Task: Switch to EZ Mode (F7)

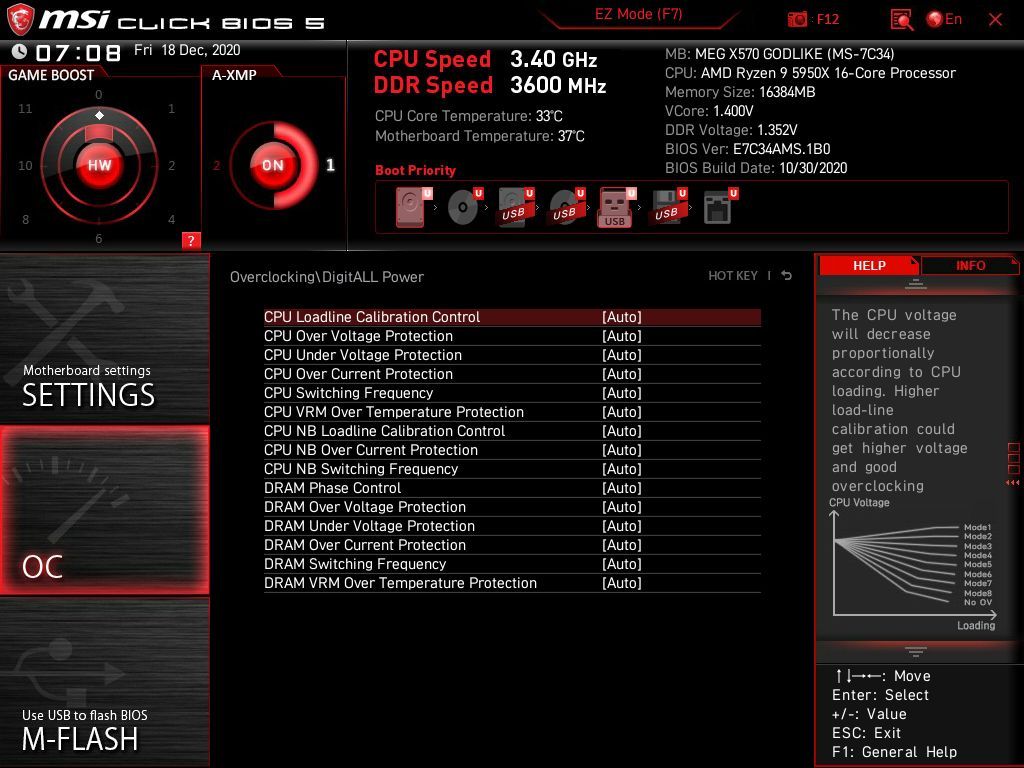Action: tap(638, 14)
